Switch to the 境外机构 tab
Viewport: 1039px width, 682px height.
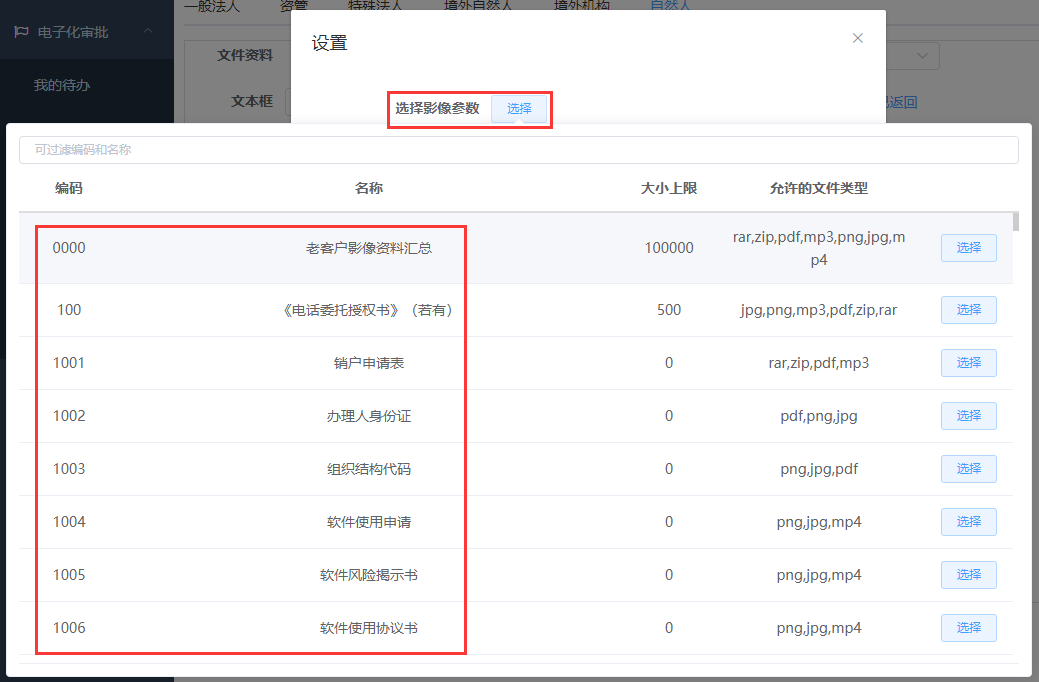(x=581, y=5)
